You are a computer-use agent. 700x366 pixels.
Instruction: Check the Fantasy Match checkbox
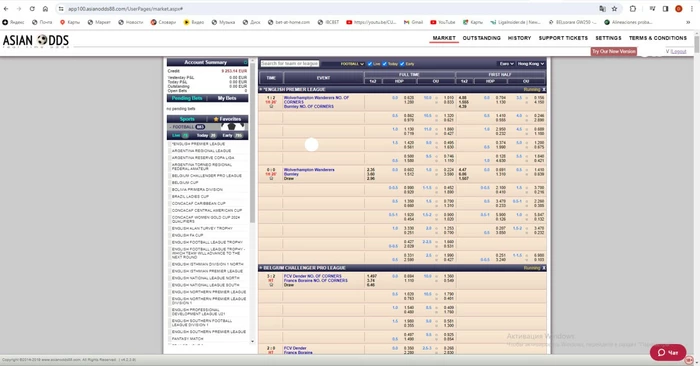tap(170, 339)
